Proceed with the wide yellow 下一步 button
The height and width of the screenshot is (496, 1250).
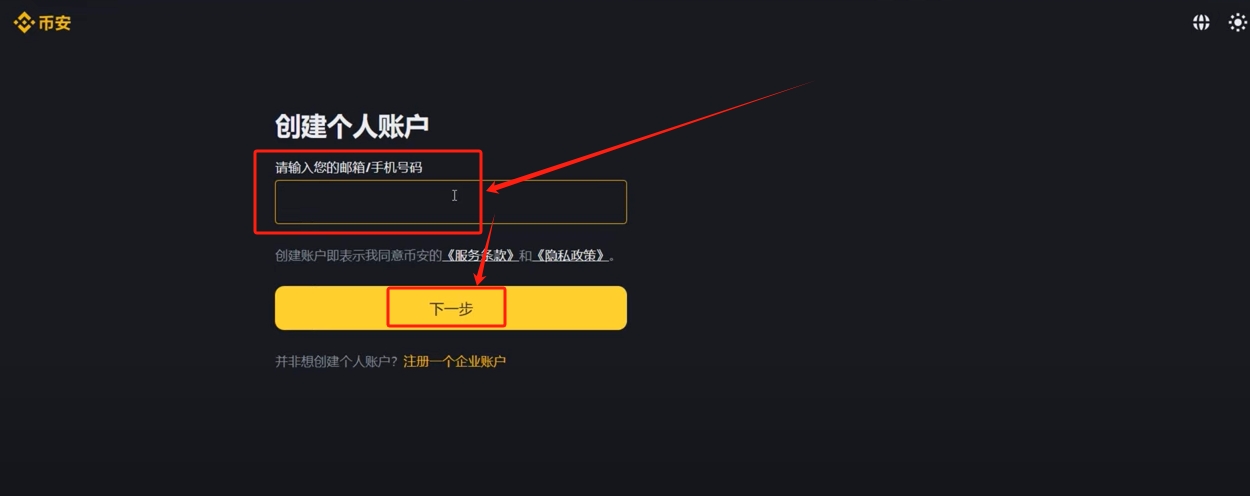pos(451,308)
